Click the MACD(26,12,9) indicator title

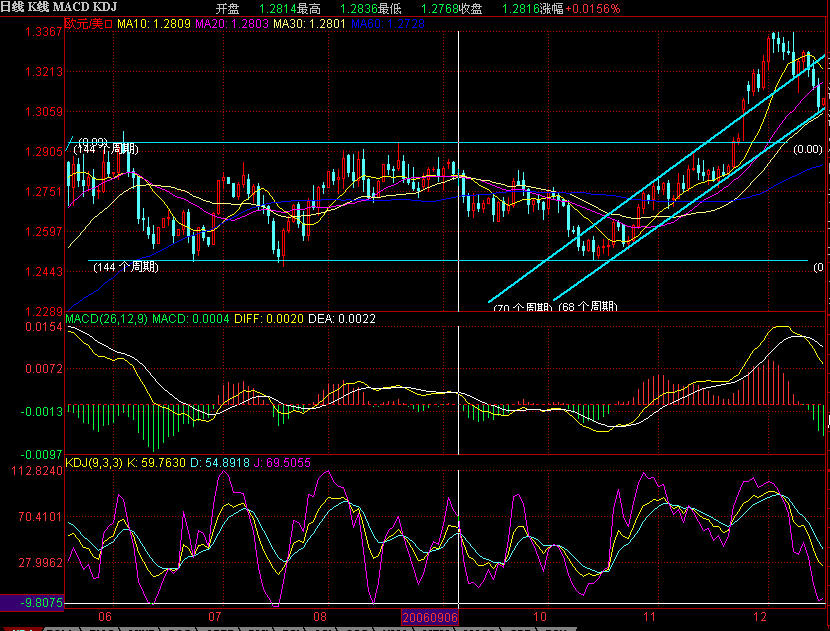coord(106,319)
